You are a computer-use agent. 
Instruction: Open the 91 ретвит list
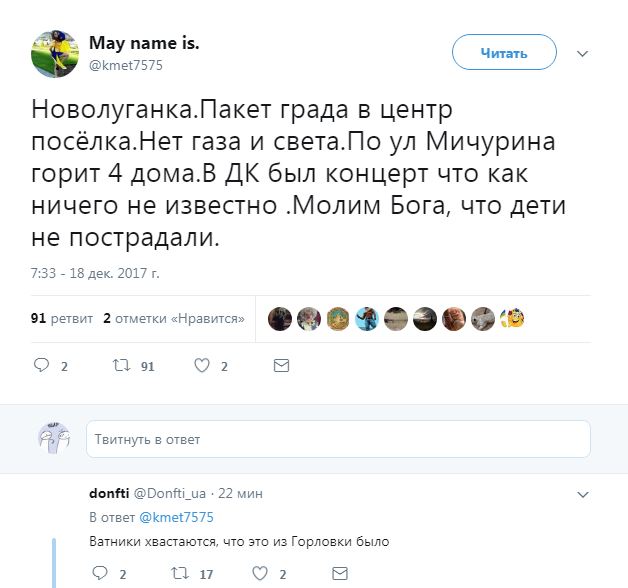point(61,319)
